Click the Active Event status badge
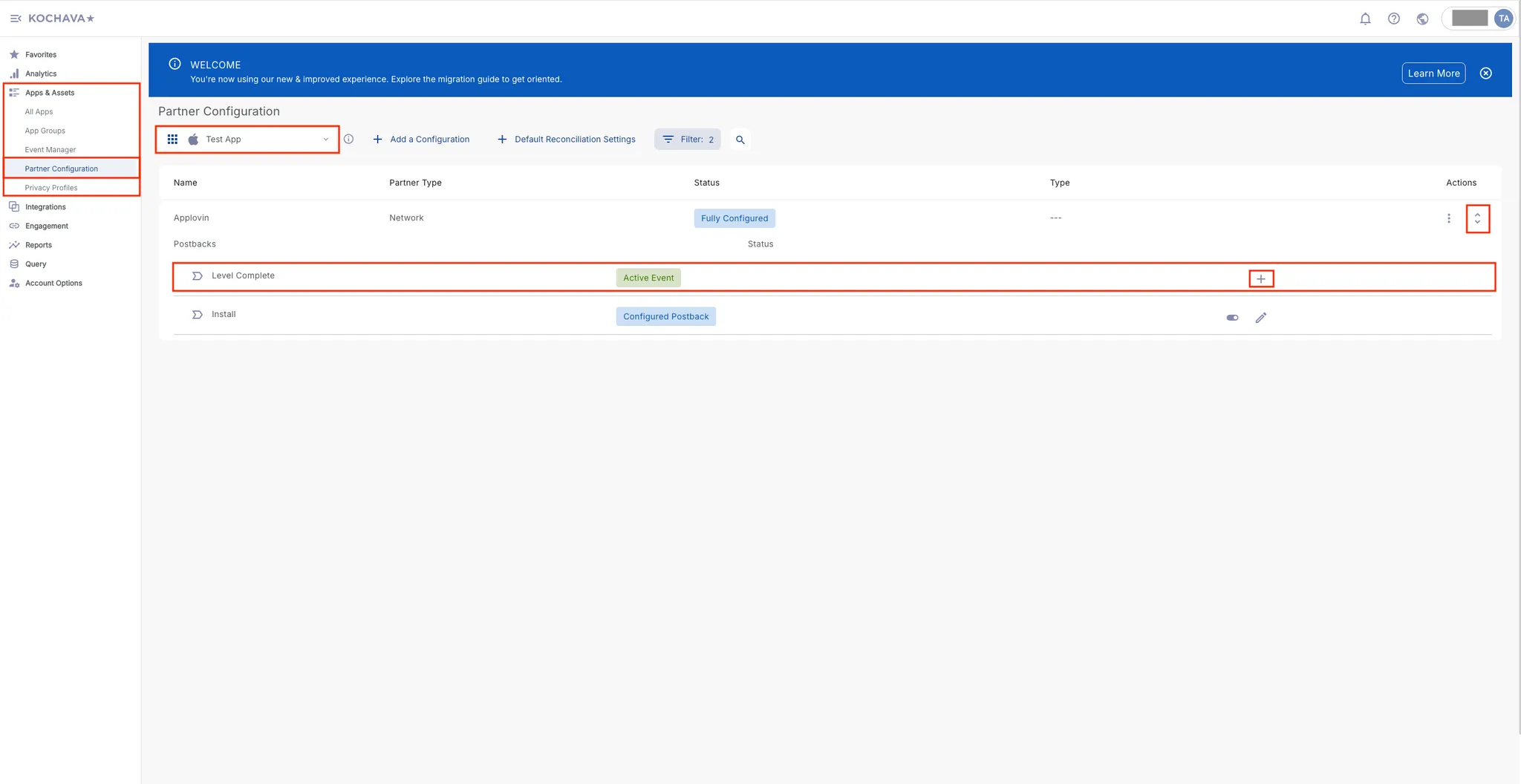 click(648, 278)
